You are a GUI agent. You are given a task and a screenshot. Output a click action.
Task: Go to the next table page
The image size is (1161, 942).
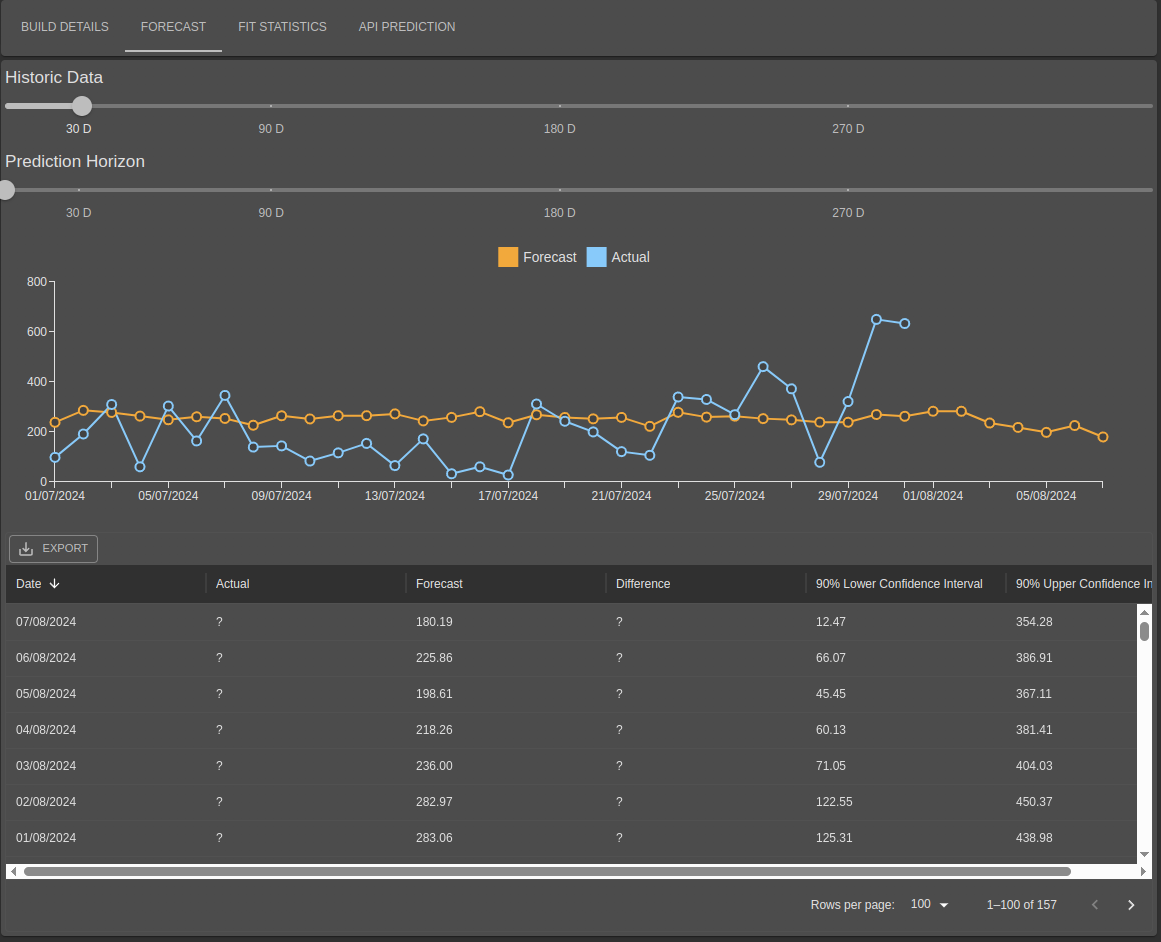pyautogui.click(x=1131, y=905)
